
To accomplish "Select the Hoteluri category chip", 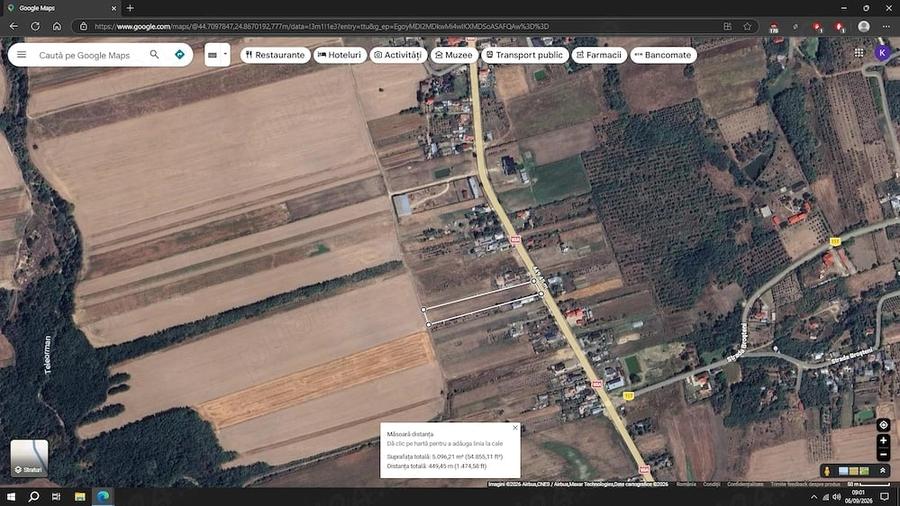I will 340,55.
